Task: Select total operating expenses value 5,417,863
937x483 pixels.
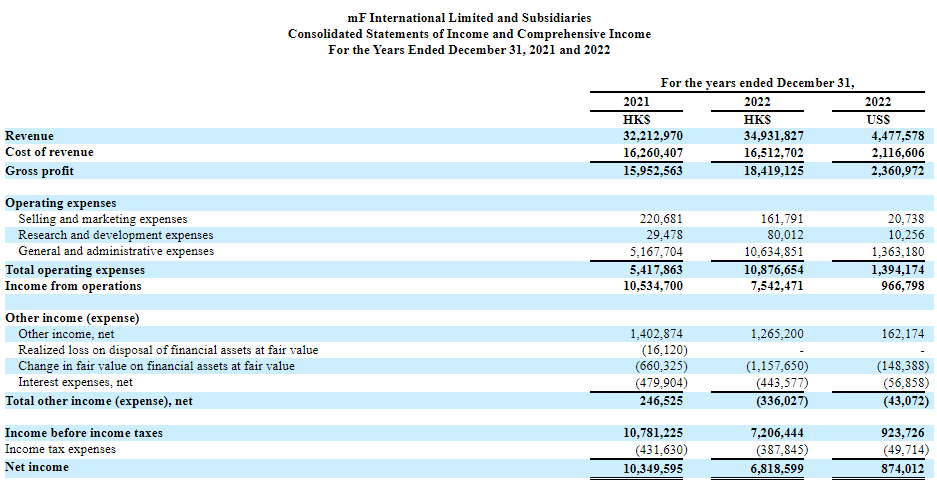Action: click(x=655, y=270)
